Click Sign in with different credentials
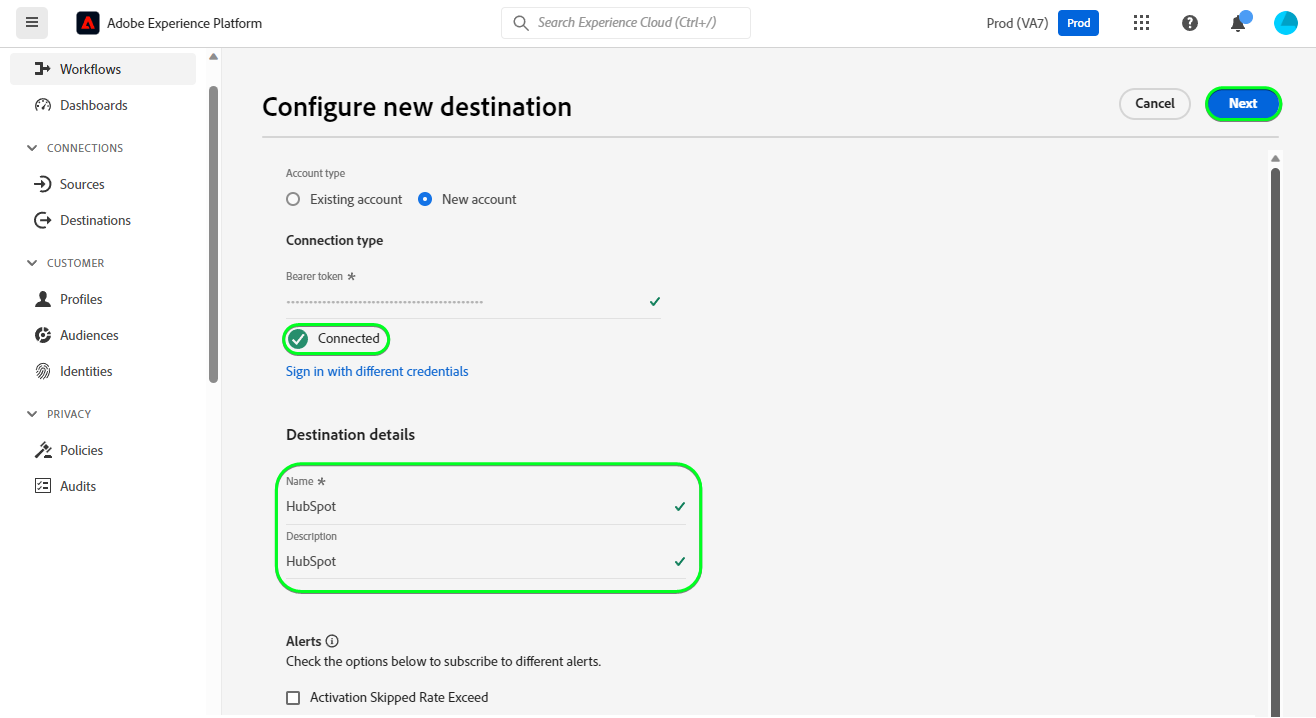1316x718 pixels. [377, 371]
